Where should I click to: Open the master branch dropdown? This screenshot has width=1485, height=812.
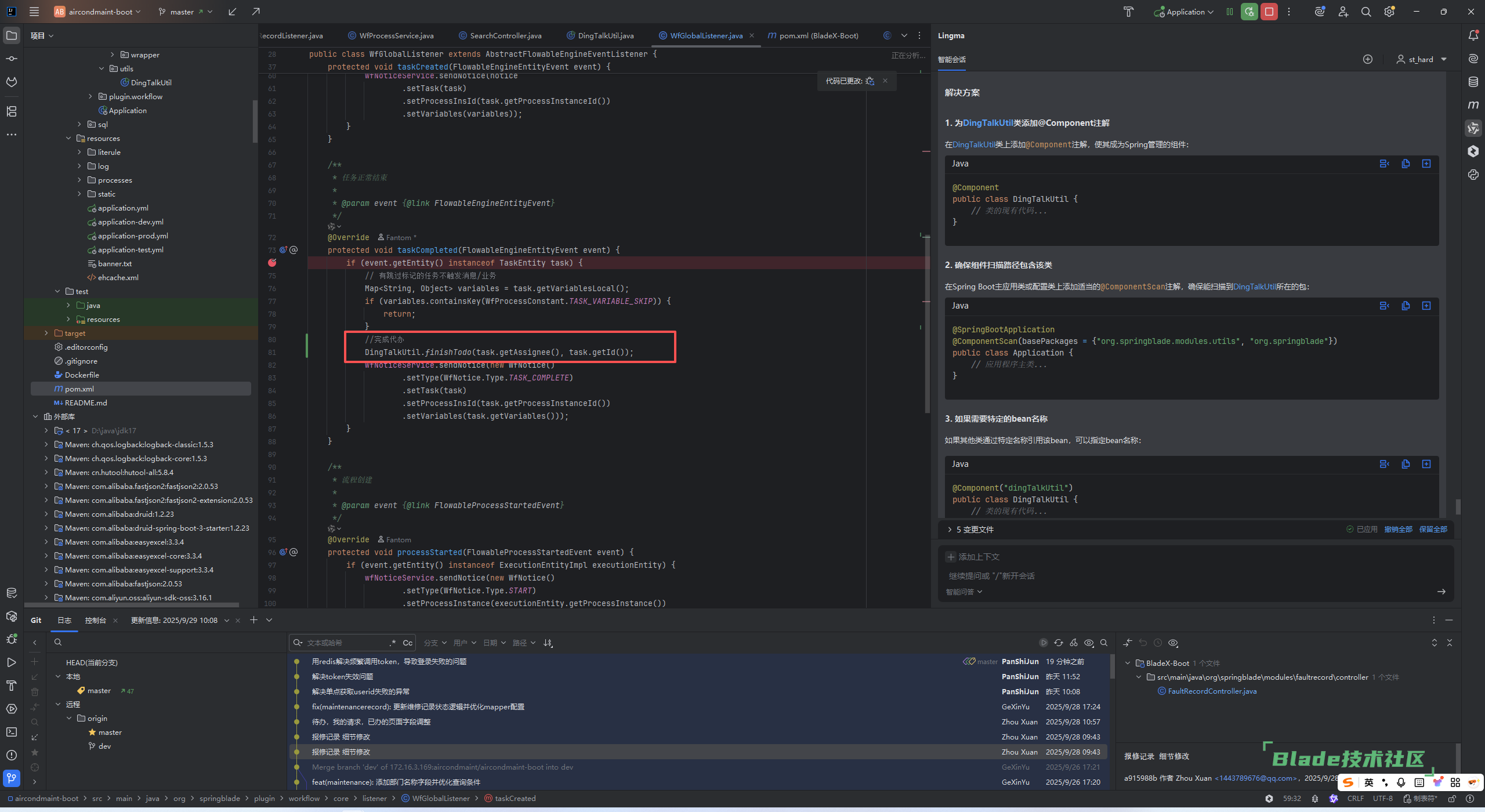click(x=186, y=12)
